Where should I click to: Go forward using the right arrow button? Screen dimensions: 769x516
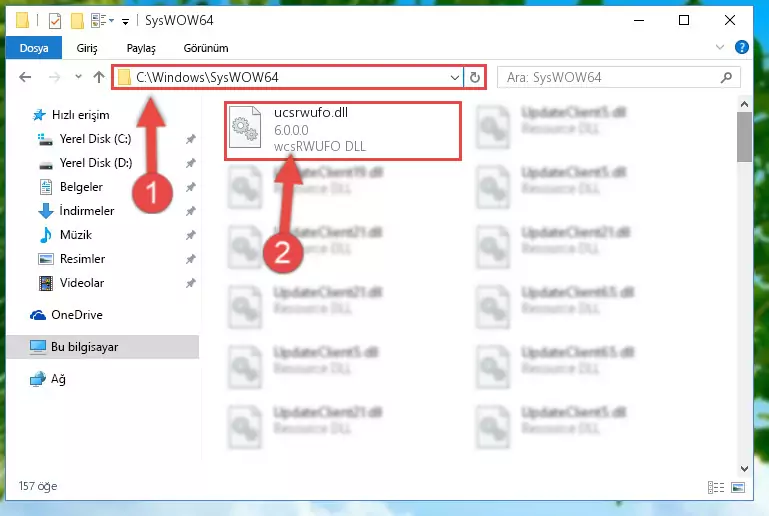click(54, 77)
